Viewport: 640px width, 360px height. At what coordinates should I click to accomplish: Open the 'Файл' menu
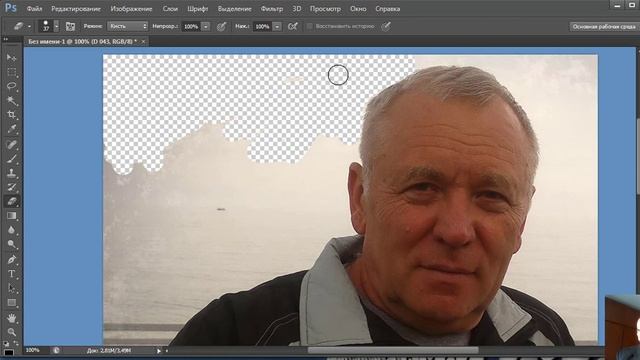point(34,9)
